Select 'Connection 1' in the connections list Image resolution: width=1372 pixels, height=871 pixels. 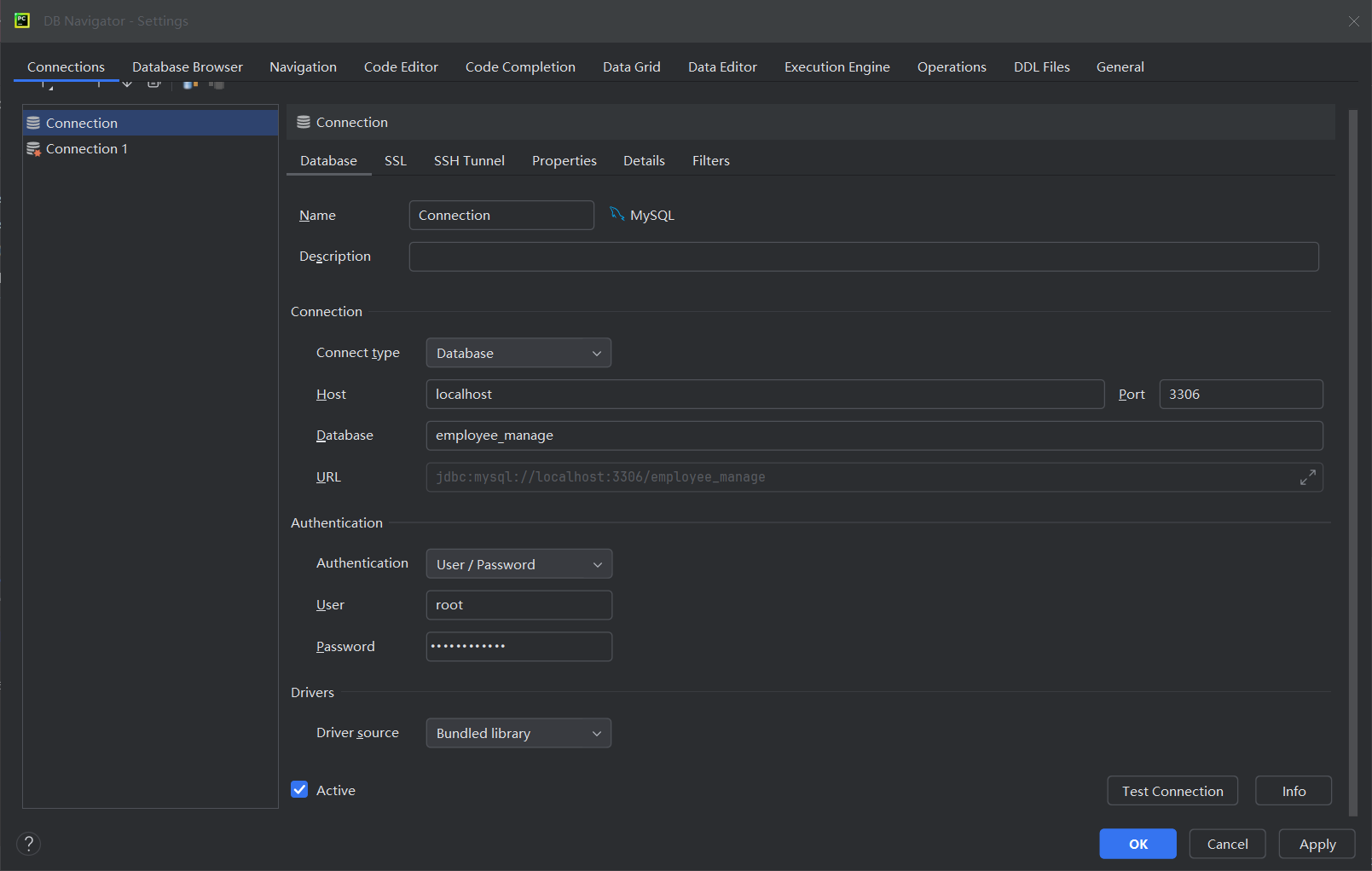(x=150, y=149)
